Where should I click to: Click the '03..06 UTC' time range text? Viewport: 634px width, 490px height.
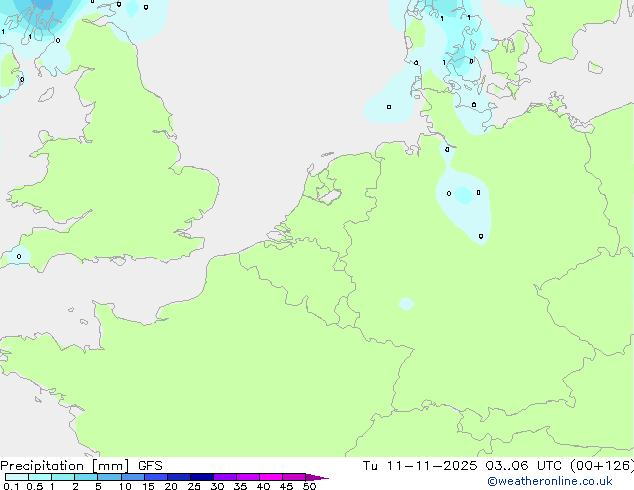click(524, 466)
